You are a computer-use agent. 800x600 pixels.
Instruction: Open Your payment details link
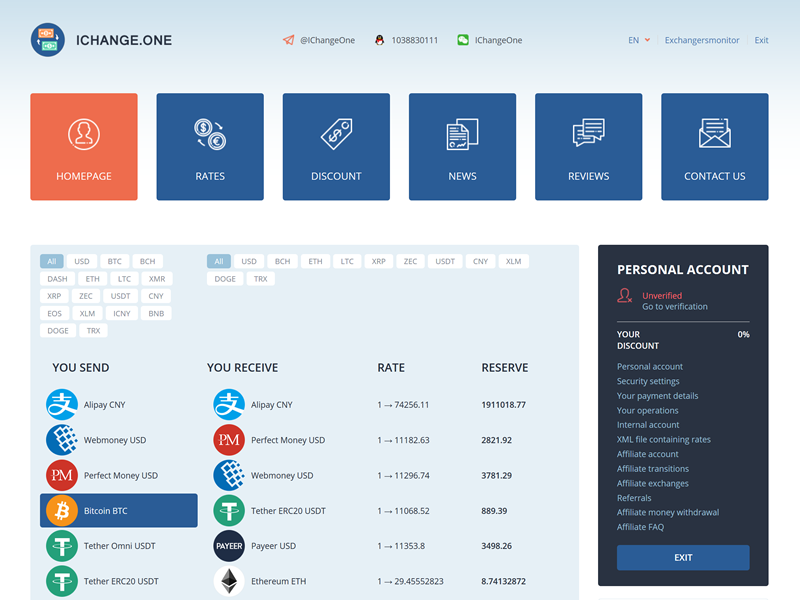[x=657, y=395]
